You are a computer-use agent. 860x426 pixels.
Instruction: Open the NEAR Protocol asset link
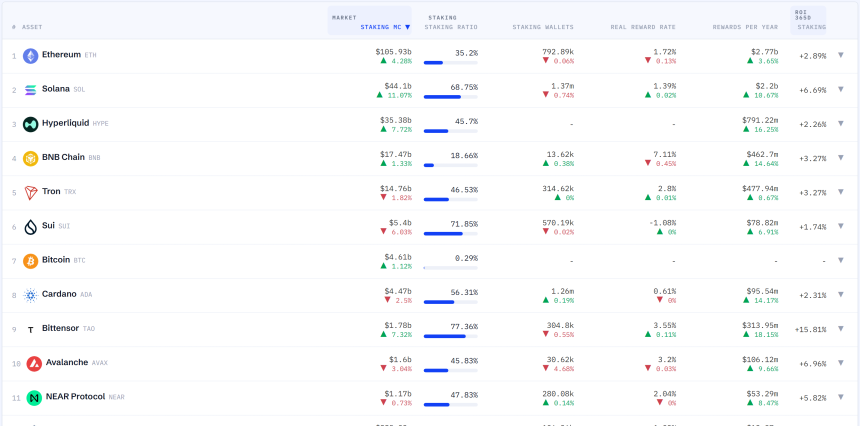coord(75,397)
